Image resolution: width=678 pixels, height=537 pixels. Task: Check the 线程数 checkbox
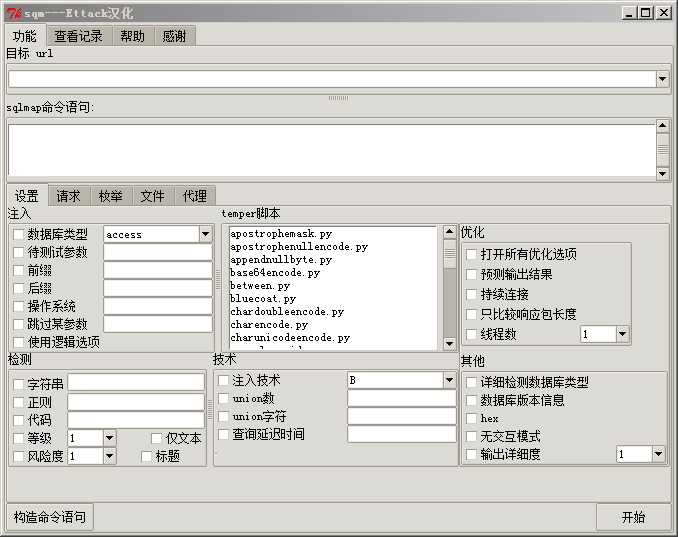click(471, 334)
